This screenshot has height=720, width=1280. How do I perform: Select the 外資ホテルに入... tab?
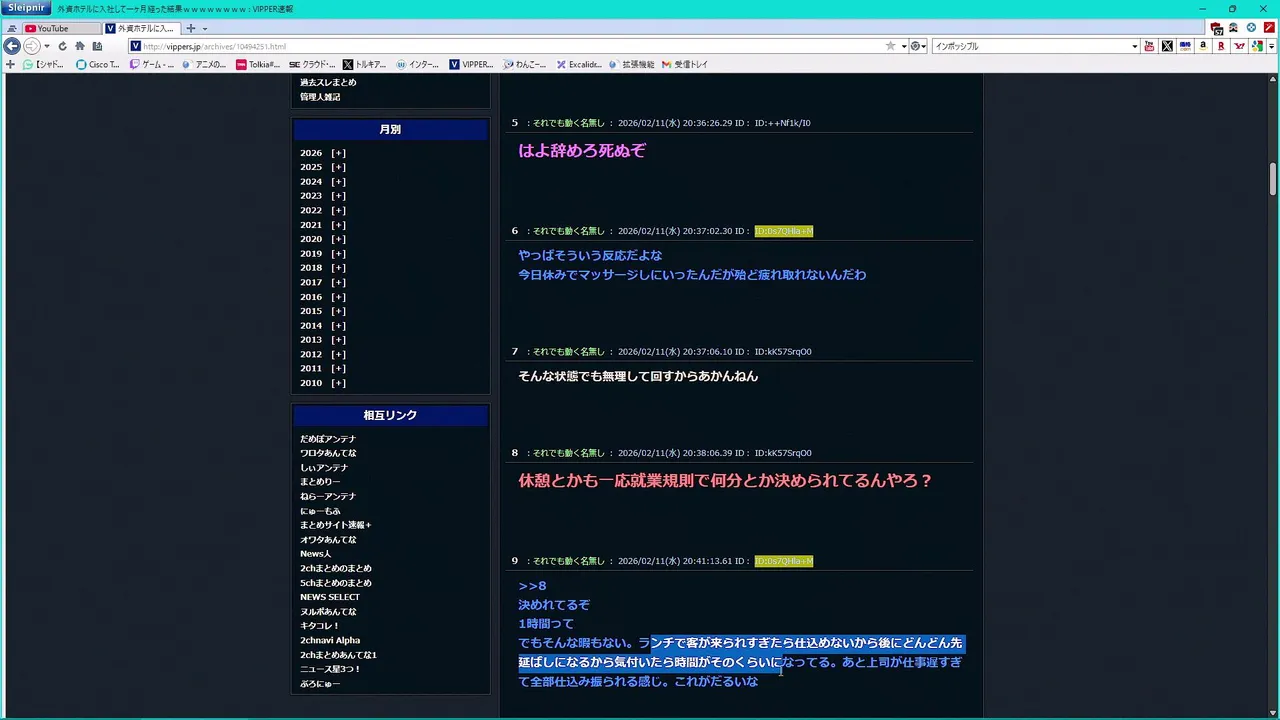pos(140,29)
